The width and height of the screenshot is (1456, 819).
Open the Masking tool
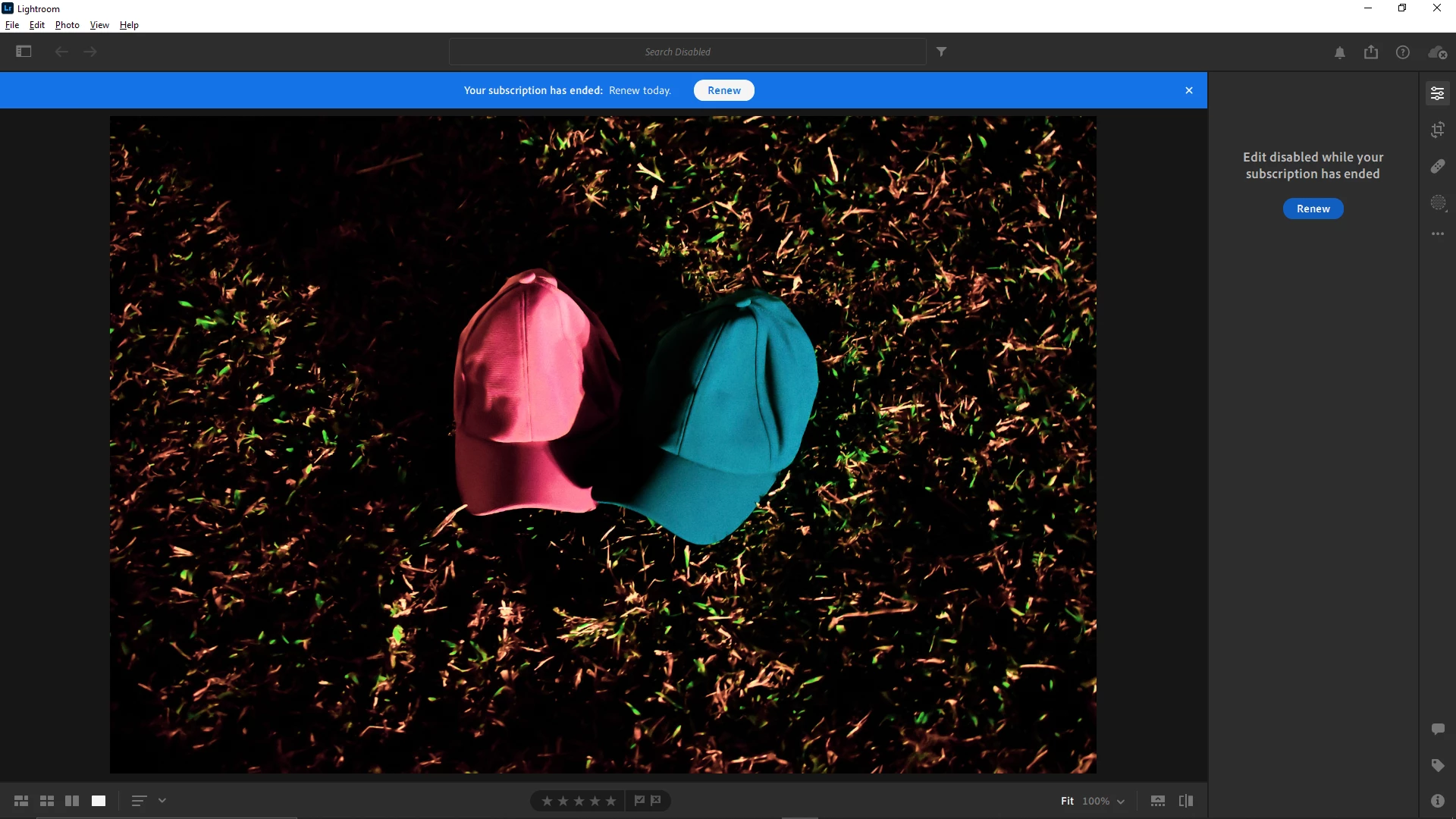[1438, 202]
